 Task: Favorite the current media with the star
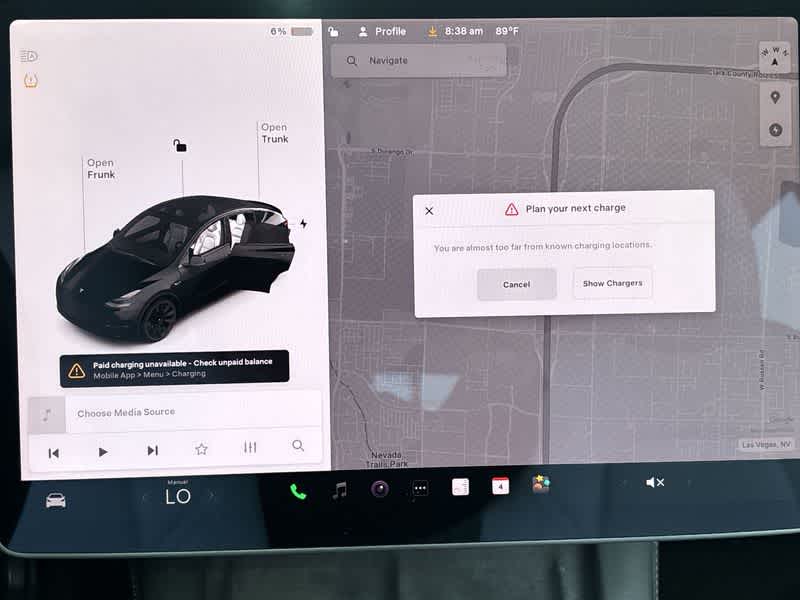(202, 449)
